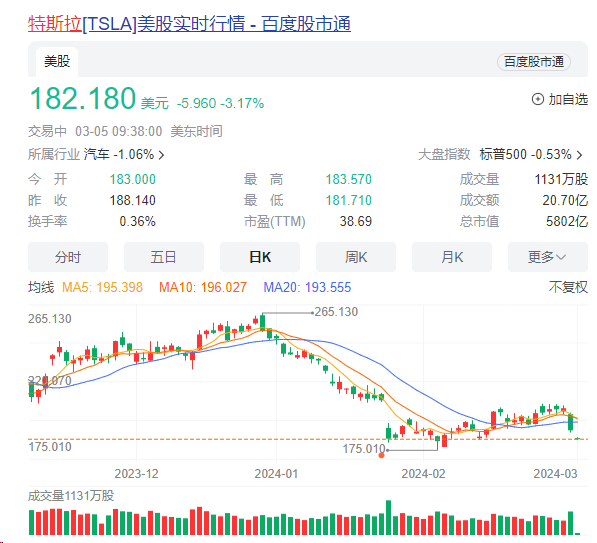
Task: Switch to 五日 chart tab
Action: [164, 257]
